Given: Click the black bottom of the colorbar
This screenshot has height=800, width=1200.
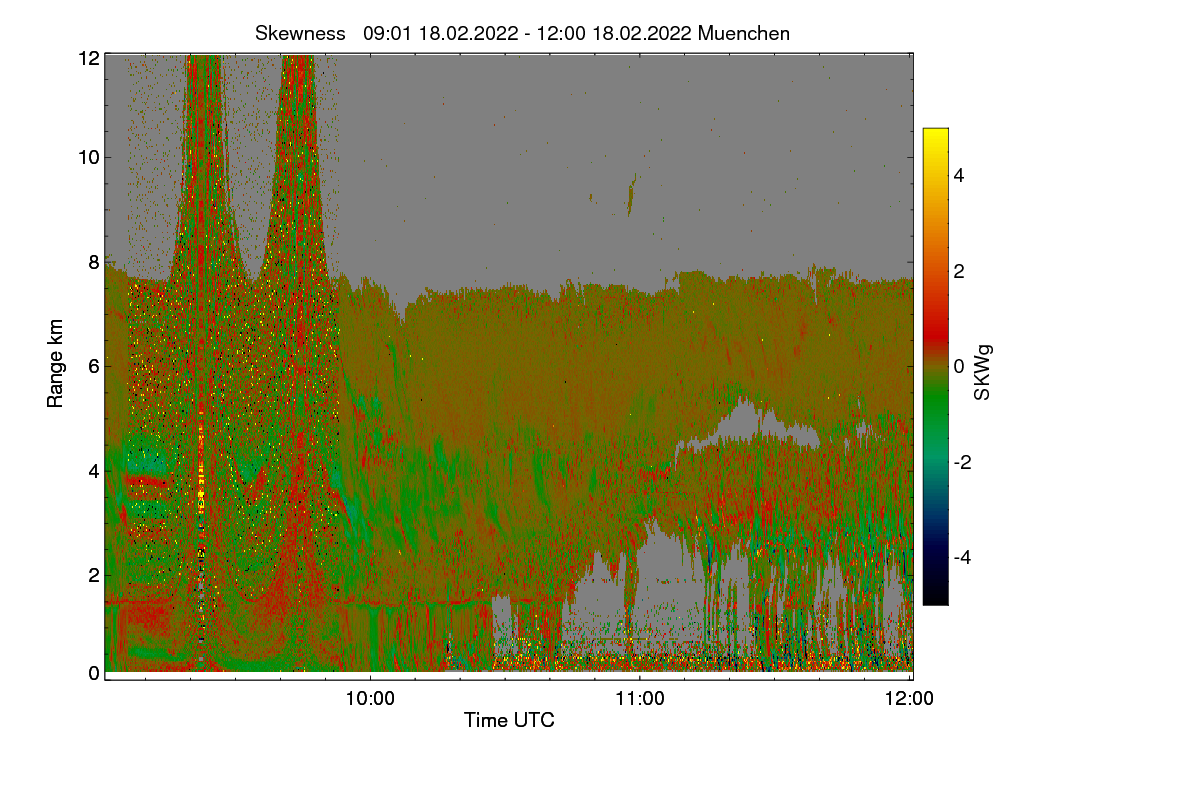Looking at the screenshot, I should (x=935, y=596).
